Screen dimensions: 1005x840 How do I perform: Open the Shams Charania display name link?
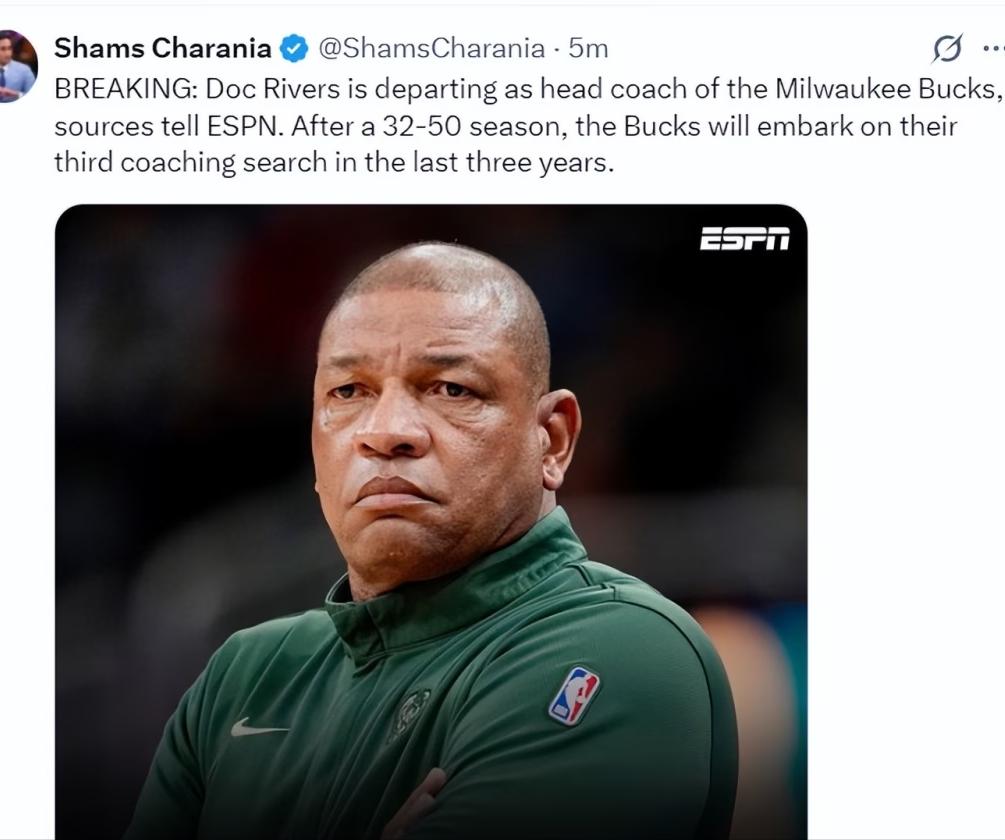click(x=163, y=48)
